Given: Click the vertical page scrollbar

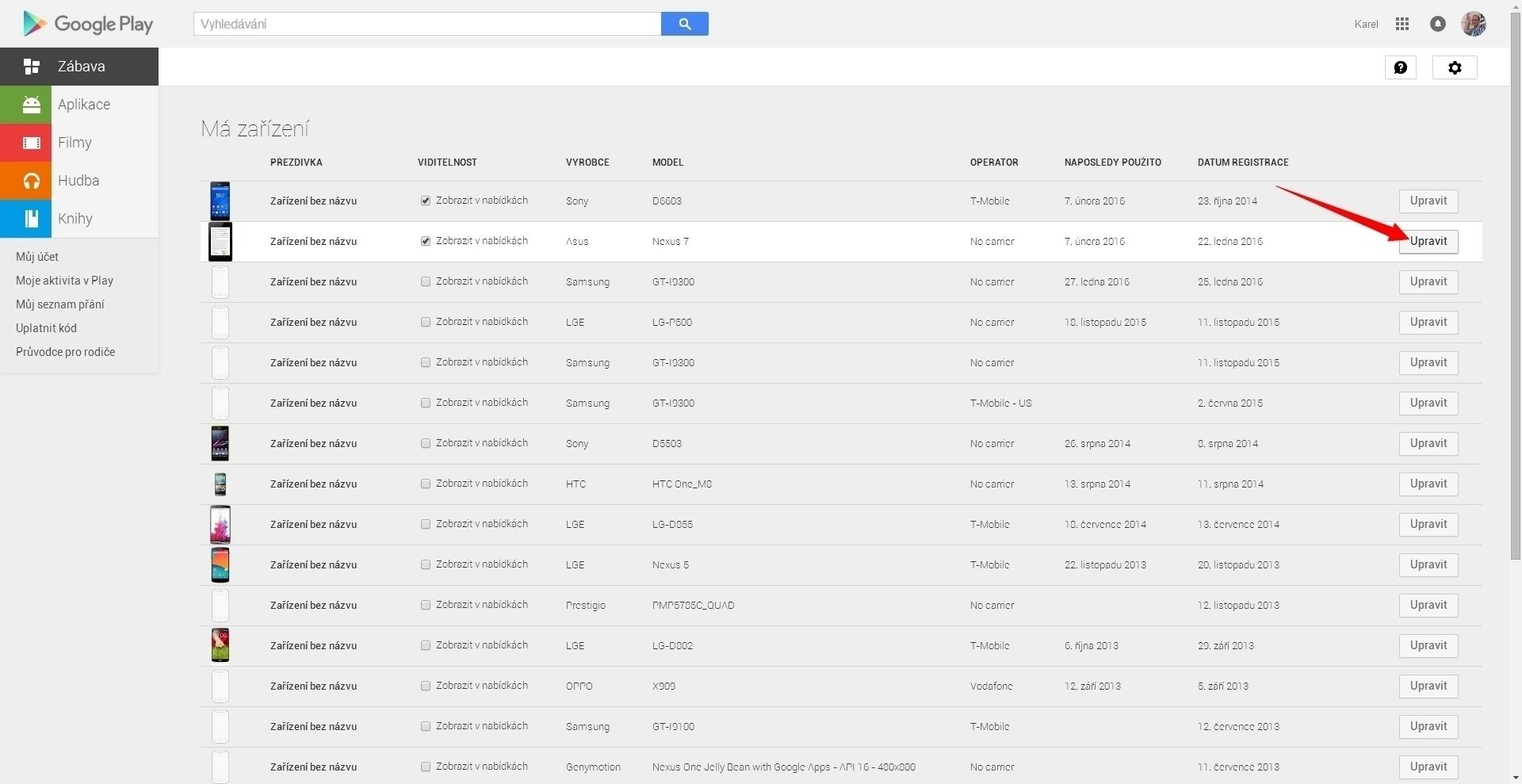Looking at the screenshot, I should click(x=1516, y=285).
